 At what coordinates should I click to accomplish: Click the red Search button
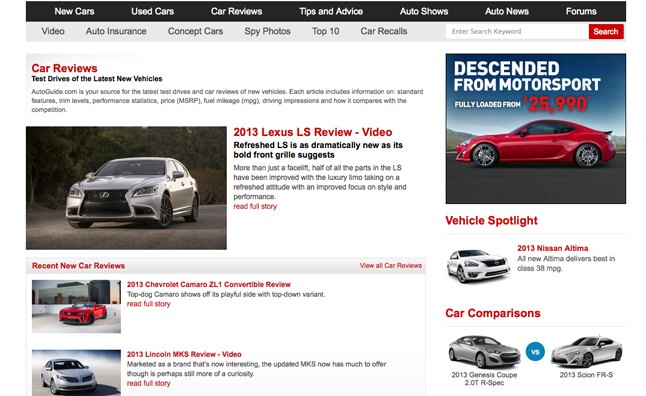[606, 31]
